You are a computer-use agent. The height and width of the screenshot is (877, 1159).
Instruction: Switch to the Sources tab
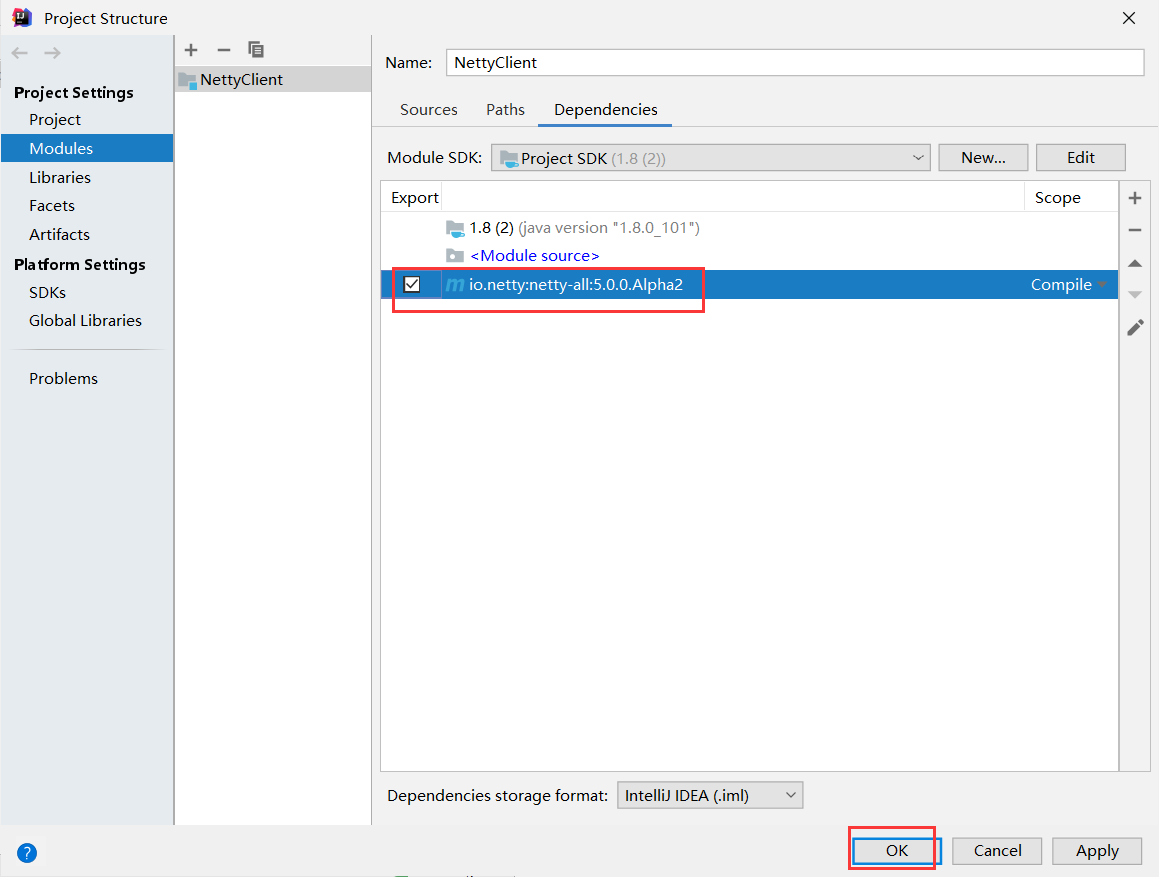(x=429, y=109)
